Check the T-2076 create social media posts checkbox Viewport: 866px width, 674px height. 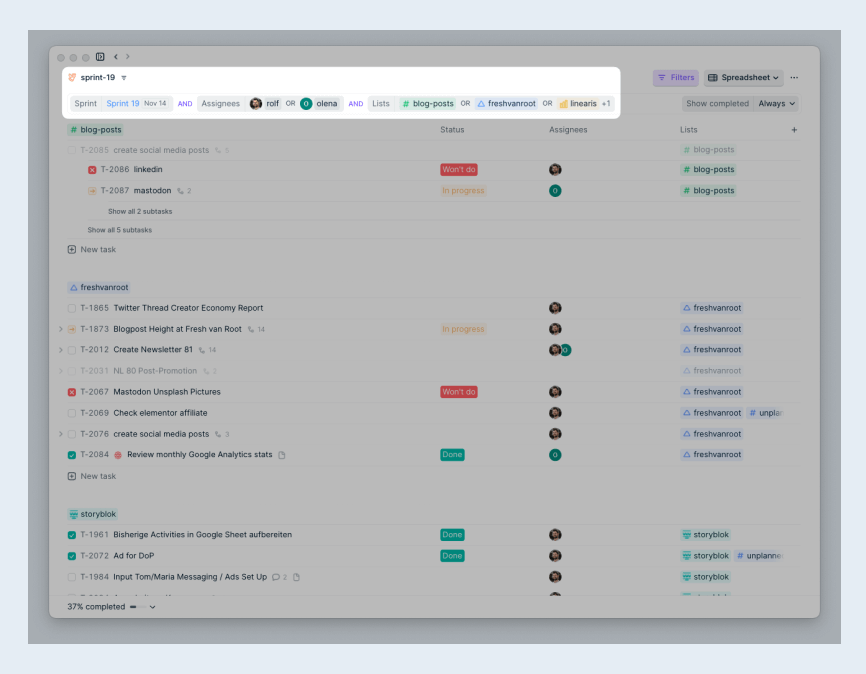coord(72,434)
